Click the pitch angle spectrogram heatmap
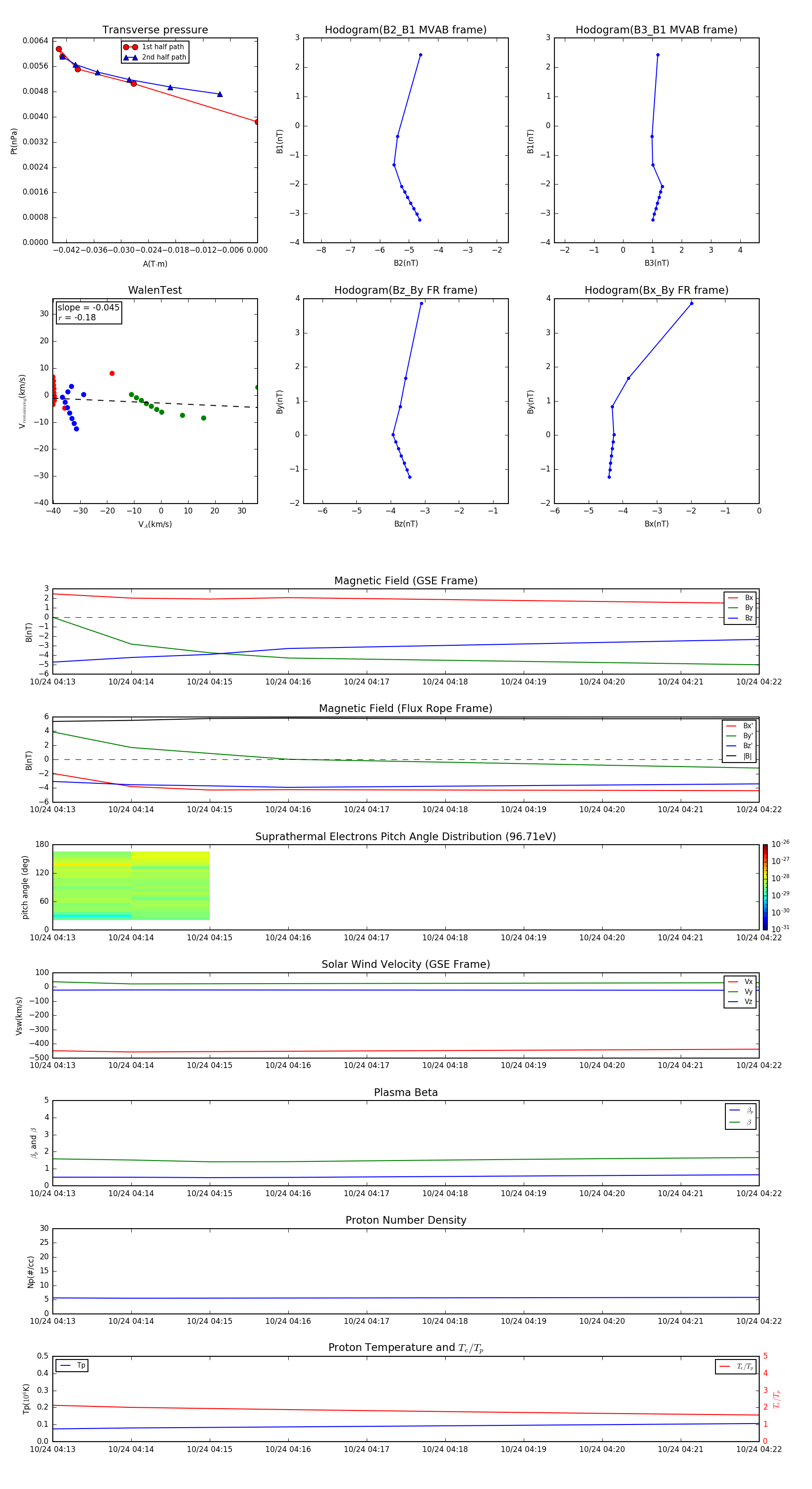 click(x=131, y=886)
